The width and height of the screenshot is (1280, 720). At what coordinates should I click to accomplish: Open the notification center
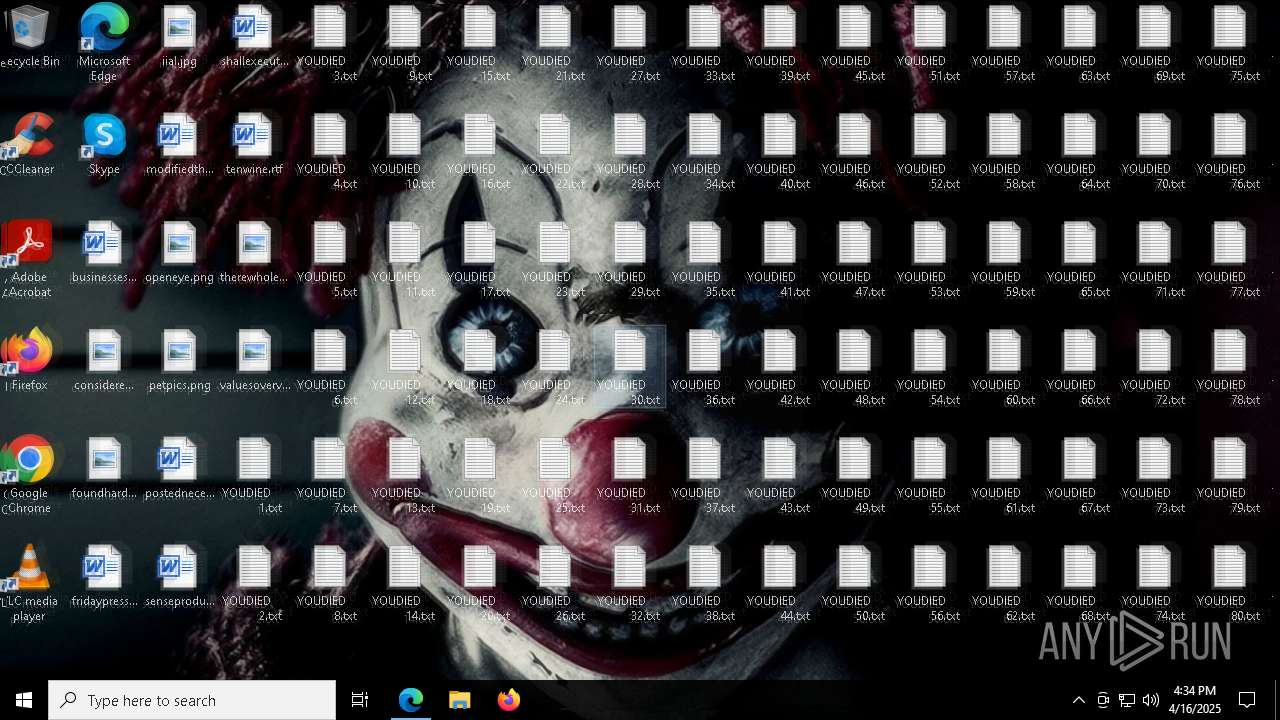tap(1247, 700)
